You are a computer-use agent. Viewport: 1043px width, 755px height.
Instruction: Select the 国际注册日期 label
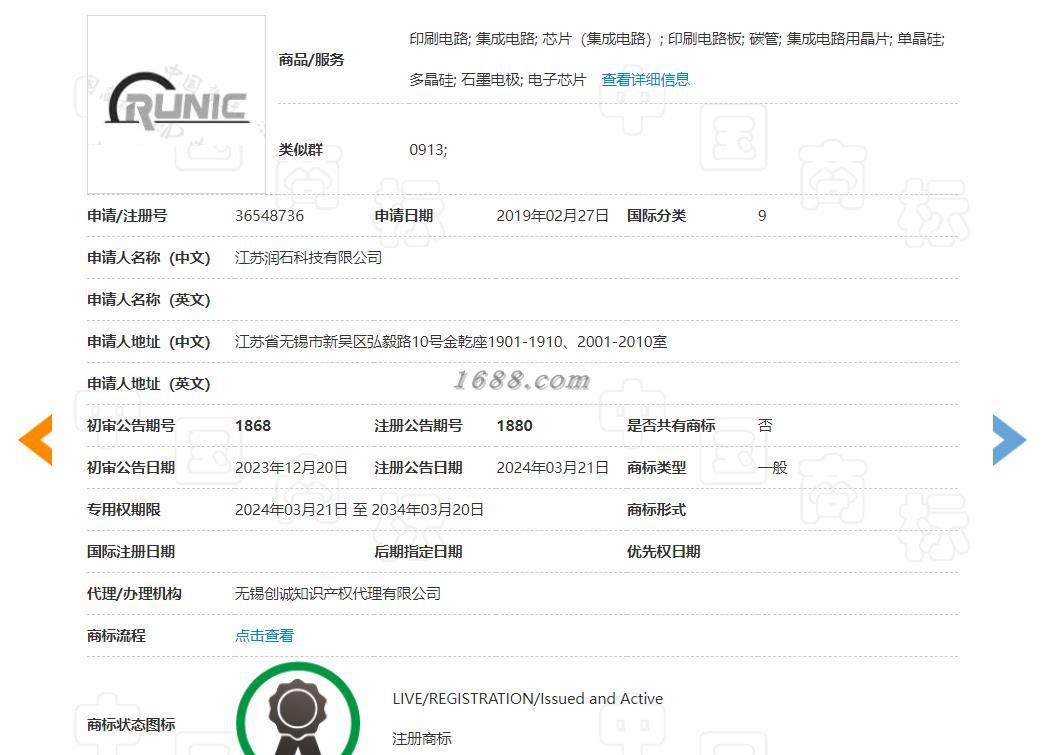point(131,551)
